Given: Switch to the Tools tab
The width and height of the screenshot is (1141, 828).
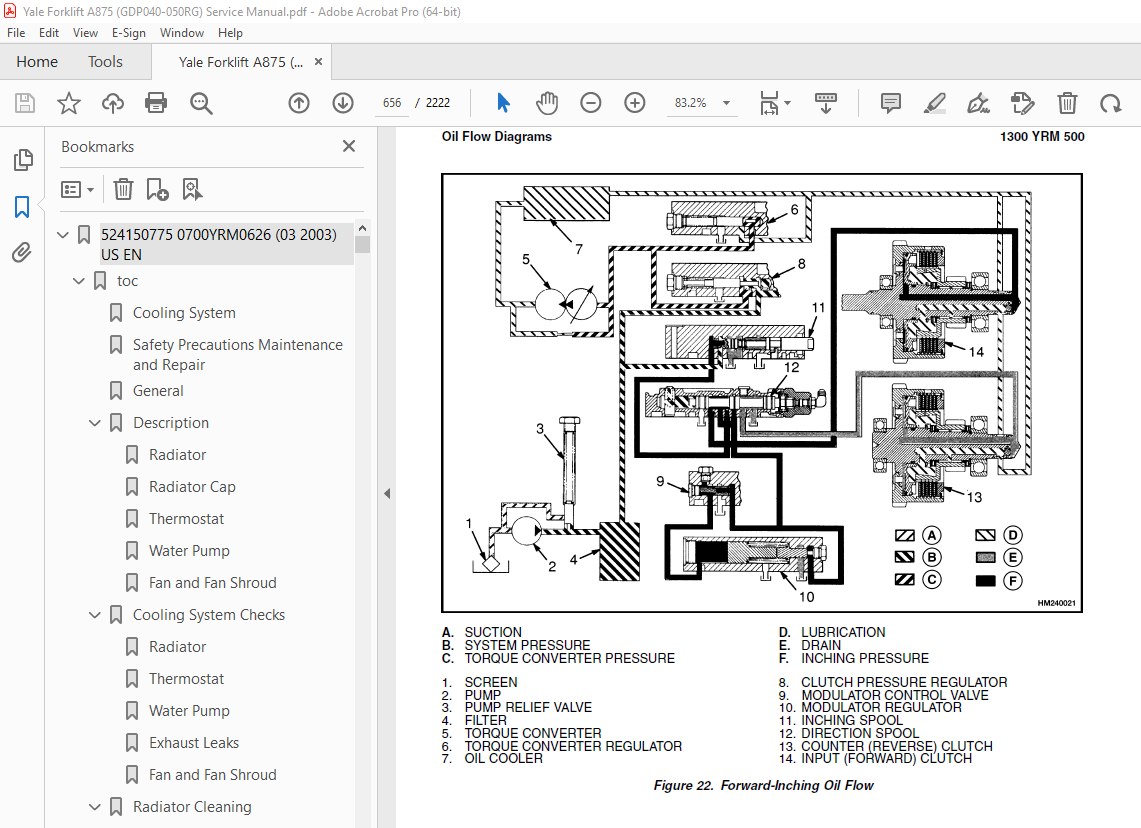Looking at the screenshot, I should click(x=106, y=62).
